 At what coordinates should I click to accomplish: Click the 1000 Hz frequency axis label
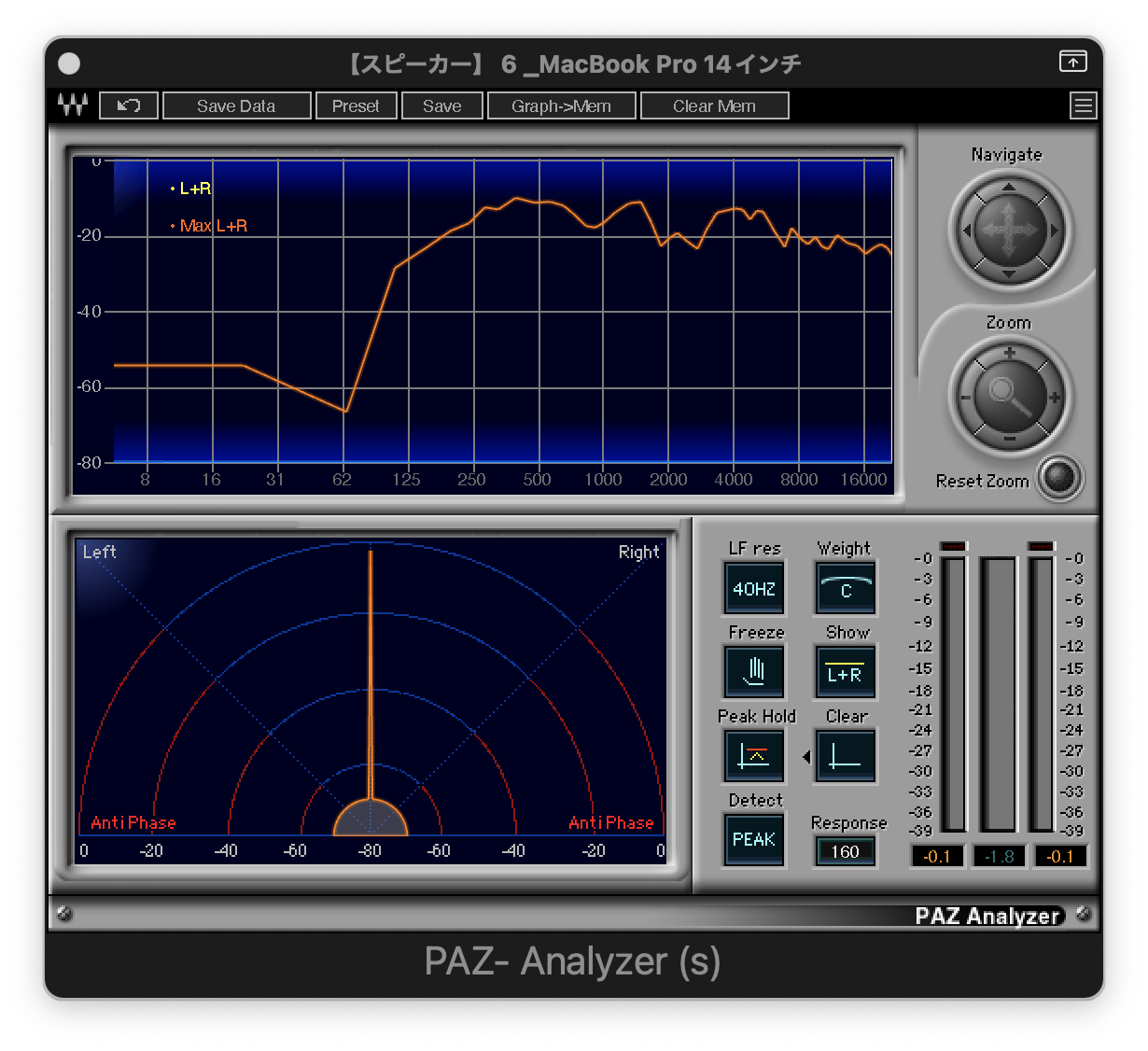pyautogui.click(x=603, y=479)
